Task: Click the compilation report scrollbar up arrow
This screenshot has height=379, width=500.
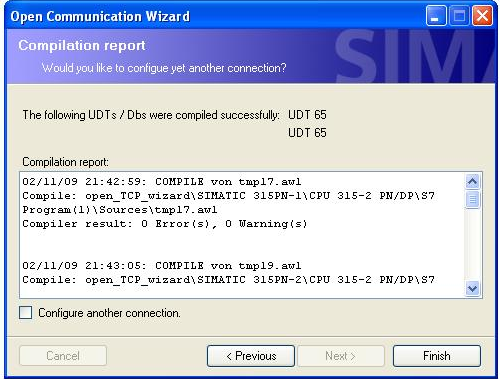Action: point(472,181)
